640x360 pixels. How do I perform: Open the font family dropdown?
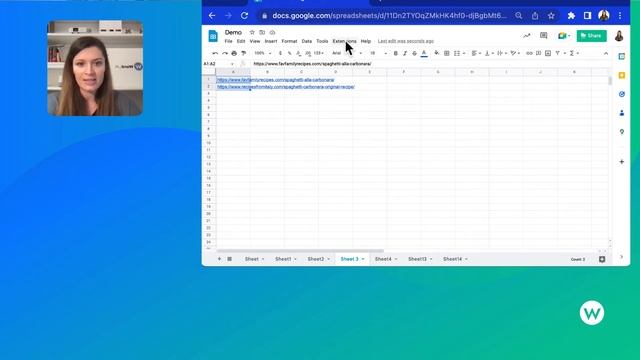click(x=347, y=53)
